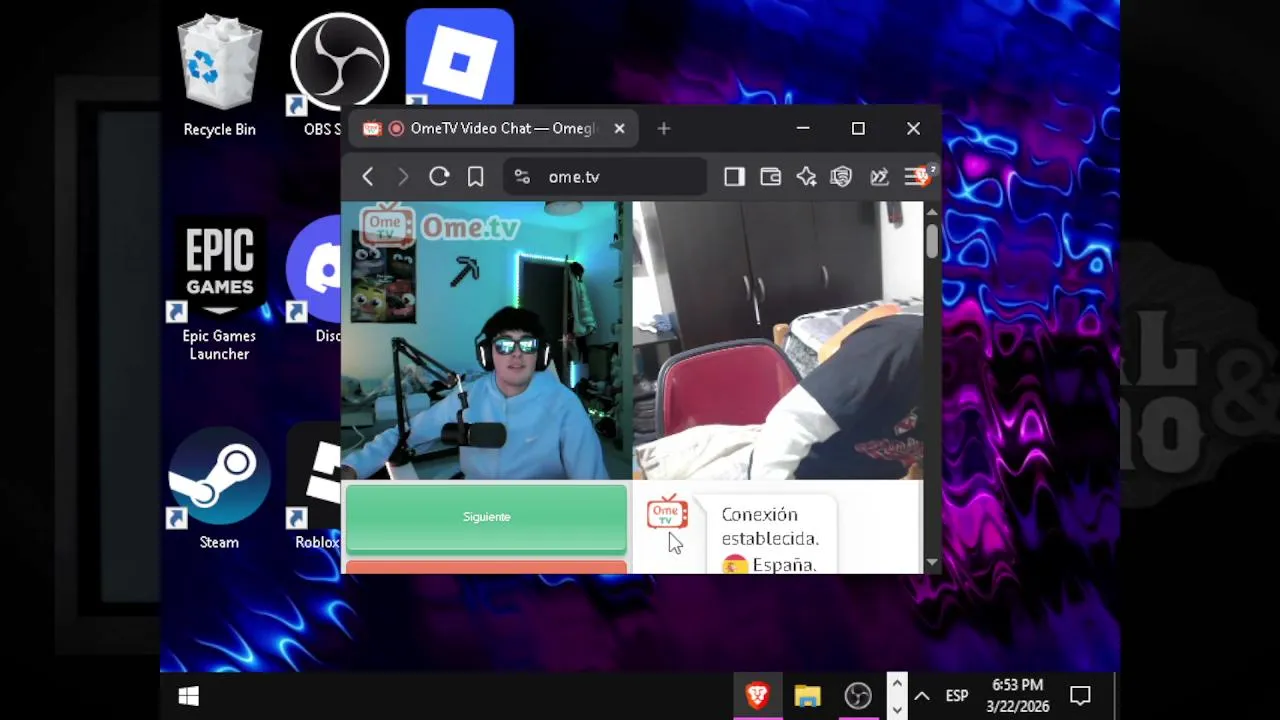Show hidden system tray icons

922,696
